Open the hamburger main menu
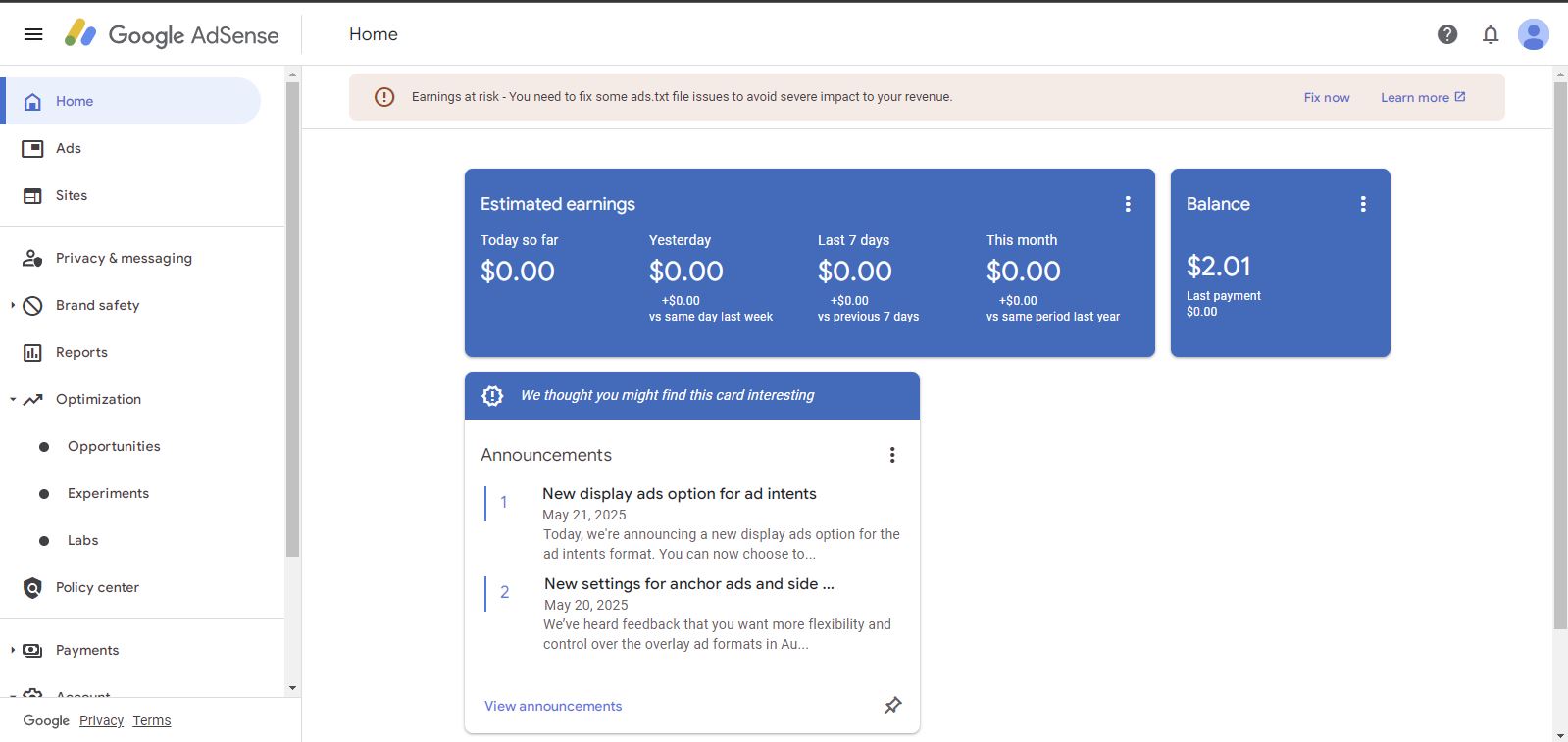The image size is (1568, 742). tap(33, 34)
